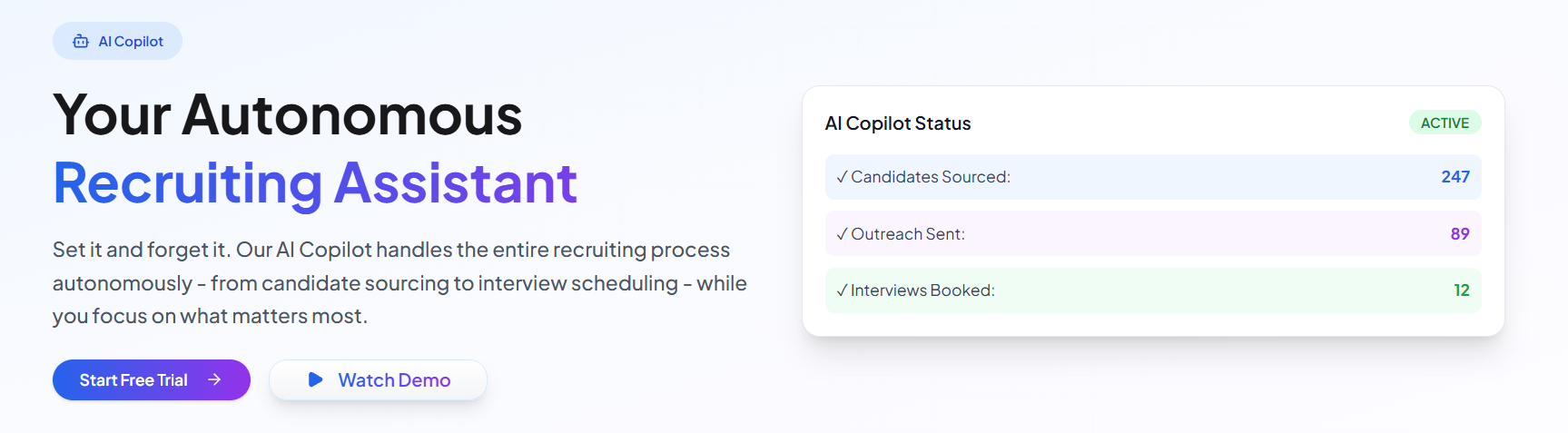Image resolution: width=1568 pixels, height=433 pixels.
Task: Click the checkmark next to Outreach Sent
Action: tap(842, 234)
